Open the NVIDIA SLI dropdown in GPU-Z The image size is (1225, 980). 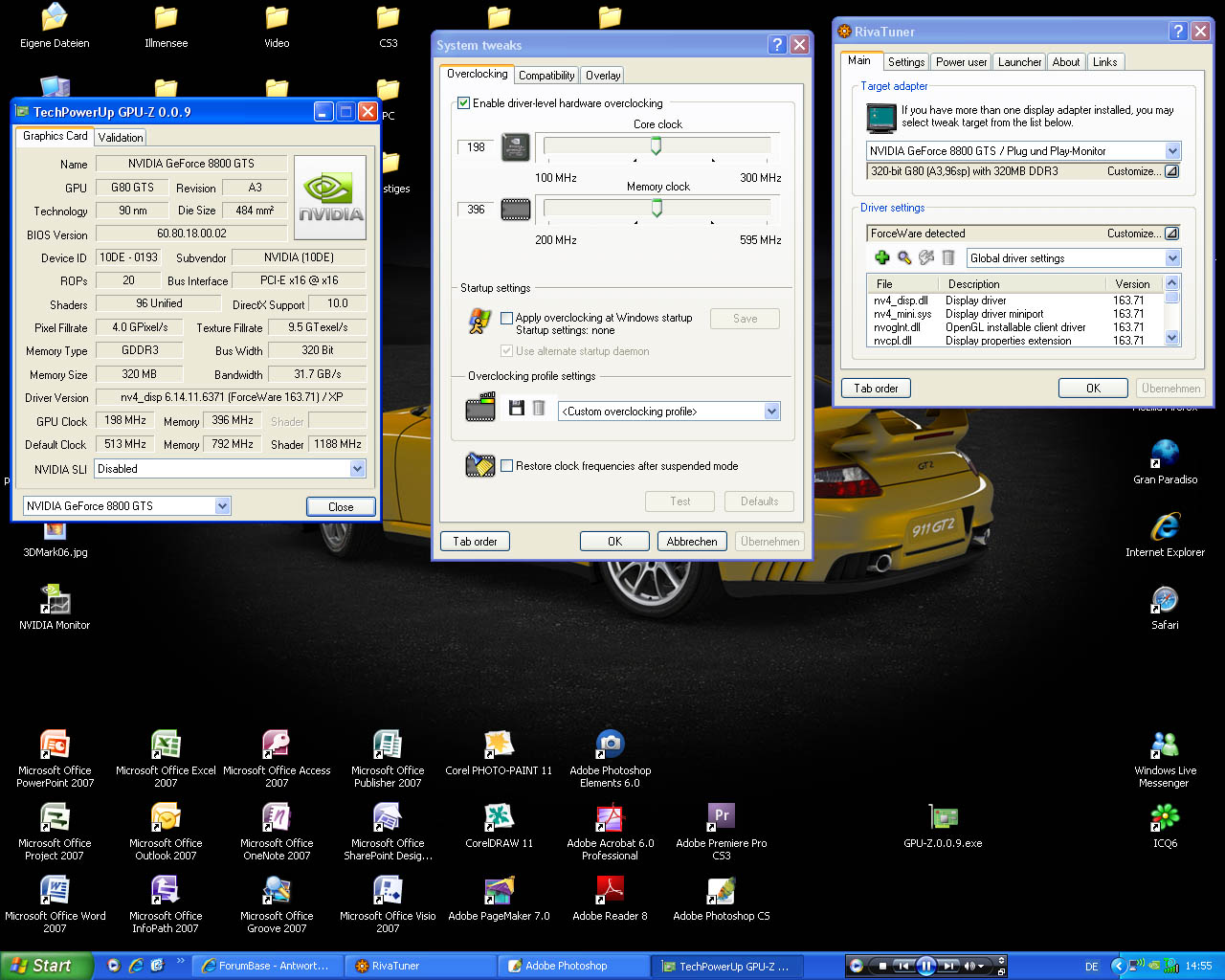[x=357, y=469]
